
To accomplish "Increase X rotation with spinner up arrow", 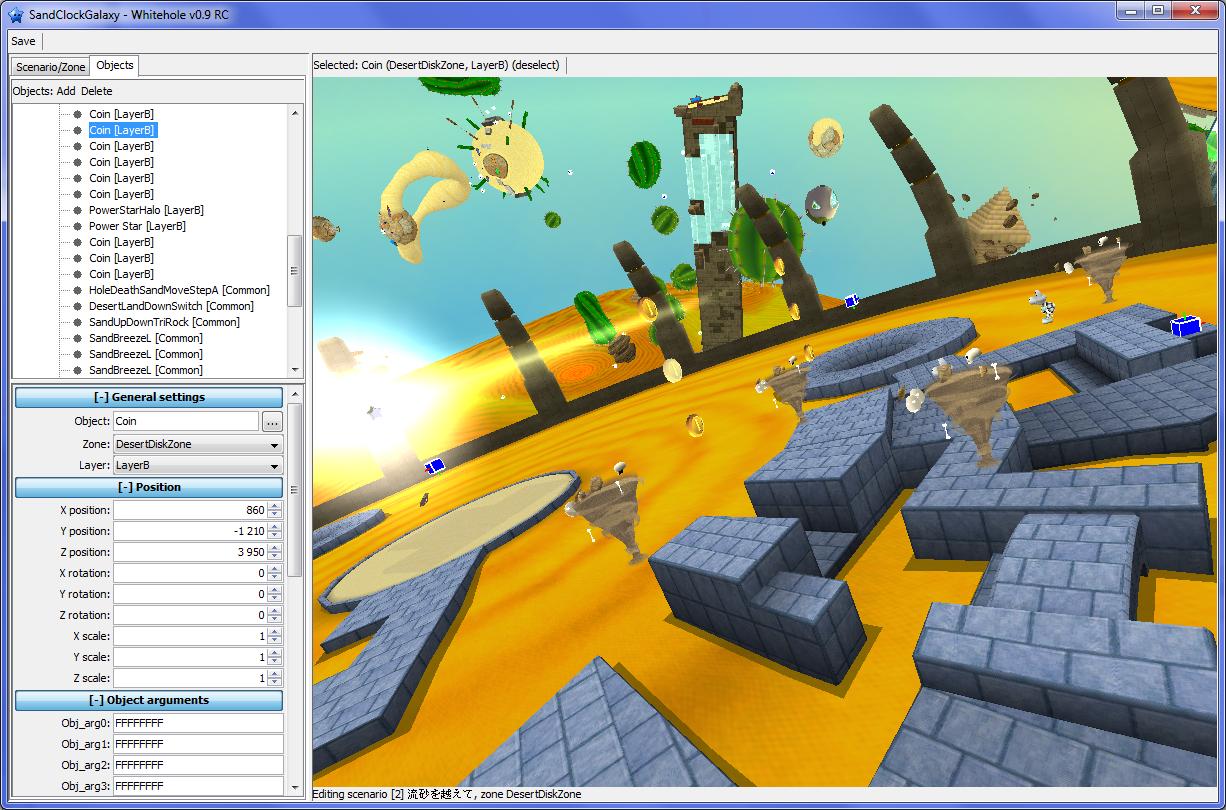I will [275, 568].
